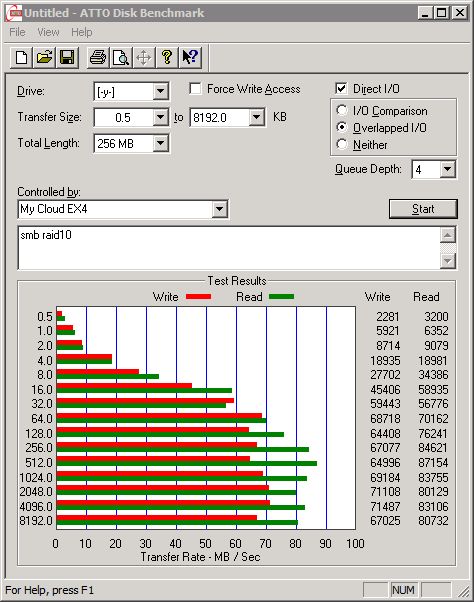Click the New document toolbar icon
This screenshot has height=602, width=474.
coord(21,58)
